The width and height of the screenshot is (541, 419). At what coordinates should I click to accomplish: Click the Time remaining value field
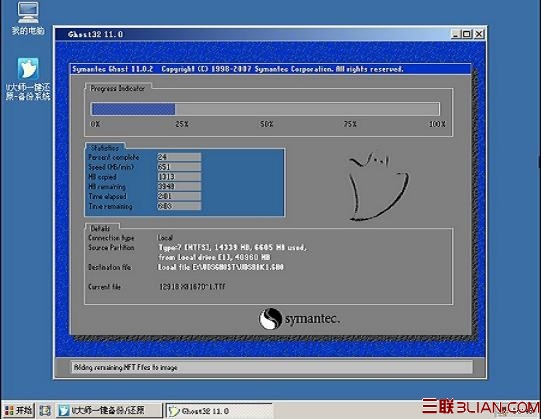(179, 206)
